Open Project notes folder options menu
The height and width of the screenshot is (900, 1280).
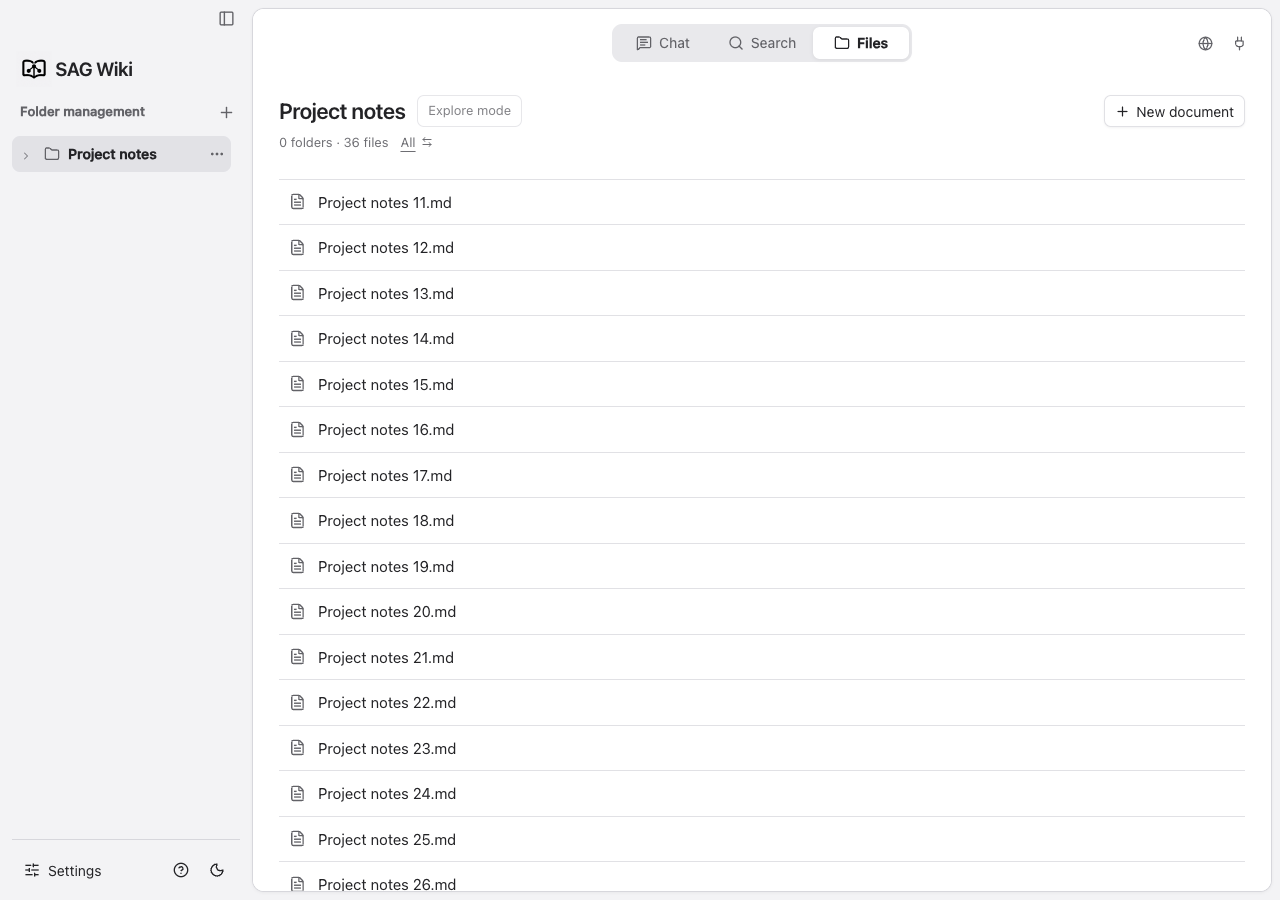click(216, 154)
